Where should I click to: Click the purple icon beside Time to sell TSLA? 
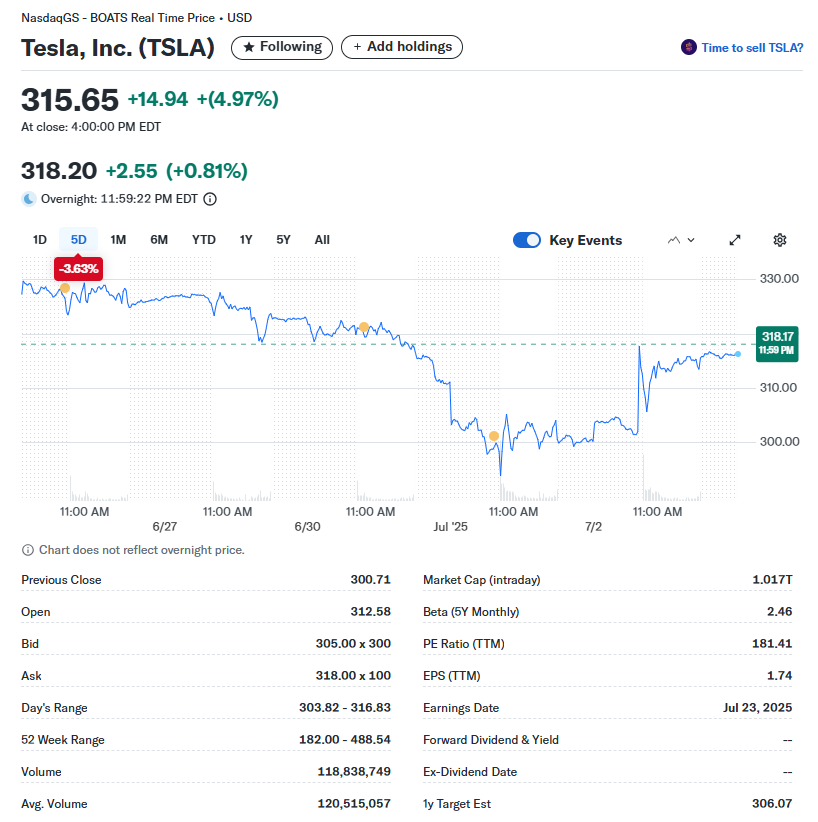(x=688, y=47)
